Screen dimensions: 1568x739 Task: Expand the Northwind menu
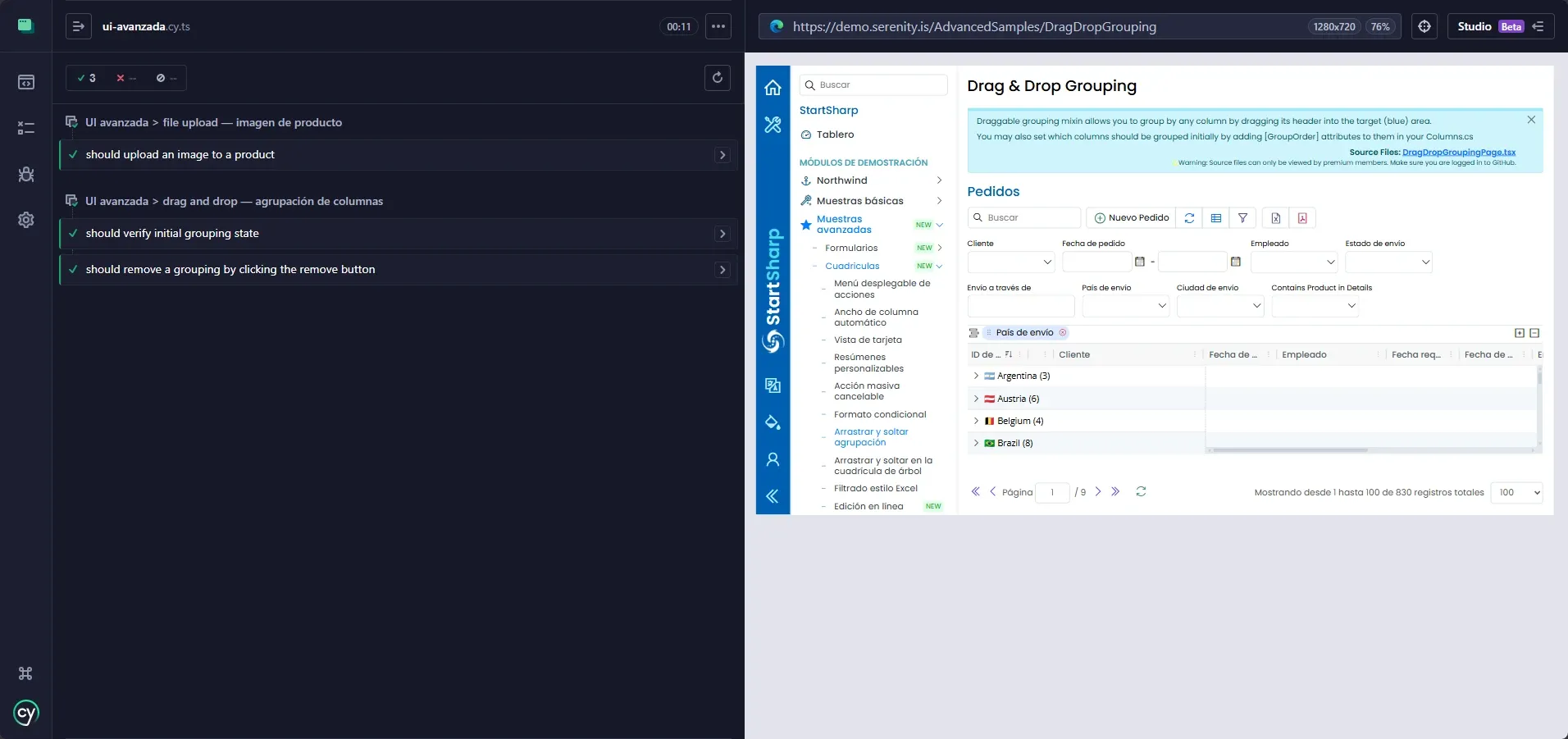point(872,180)
